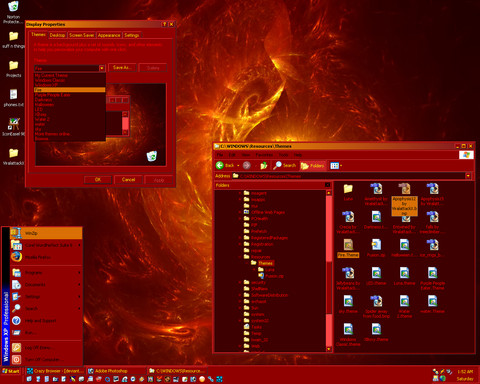This screenshot has width=480, height=384.
Task: Switch to the Appearance tab
Action: point(109,35)
